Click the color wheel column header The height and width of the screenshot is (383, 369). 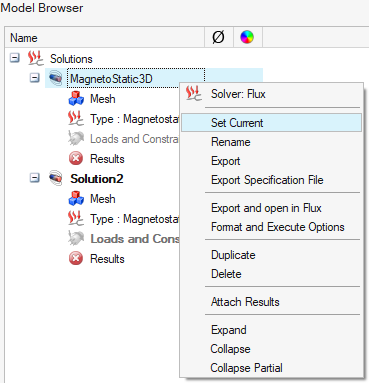(247, 37)
